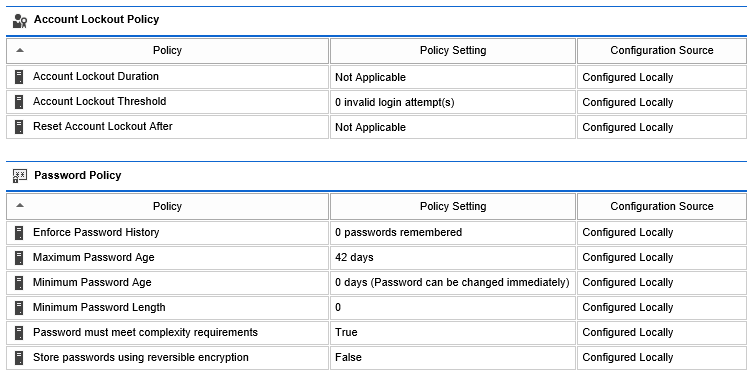
Task: Click Policy Setting header in Password Policy
Action: point(452,206)
